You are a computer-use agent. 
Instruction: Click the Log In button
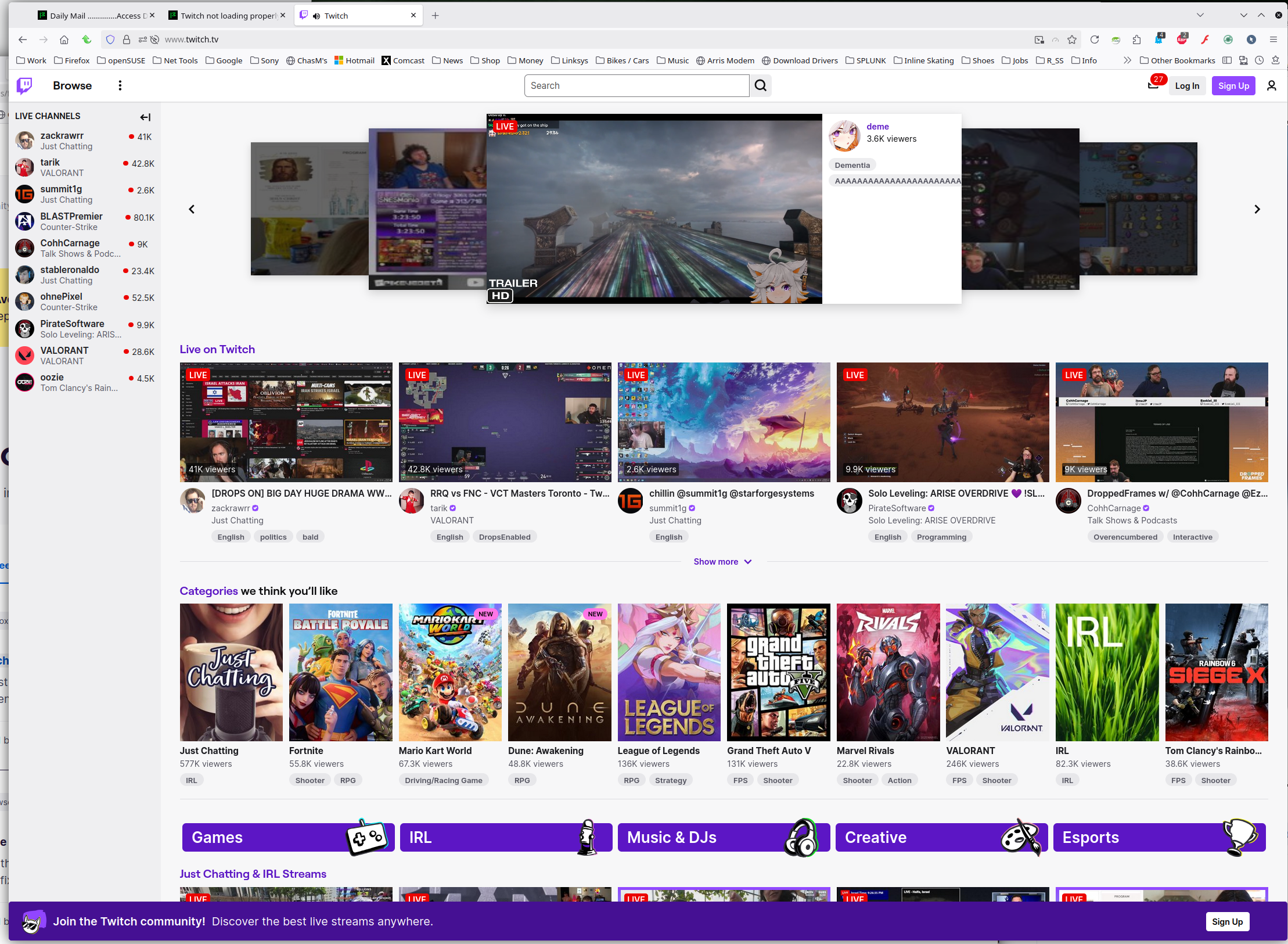tap(1187, 86)
